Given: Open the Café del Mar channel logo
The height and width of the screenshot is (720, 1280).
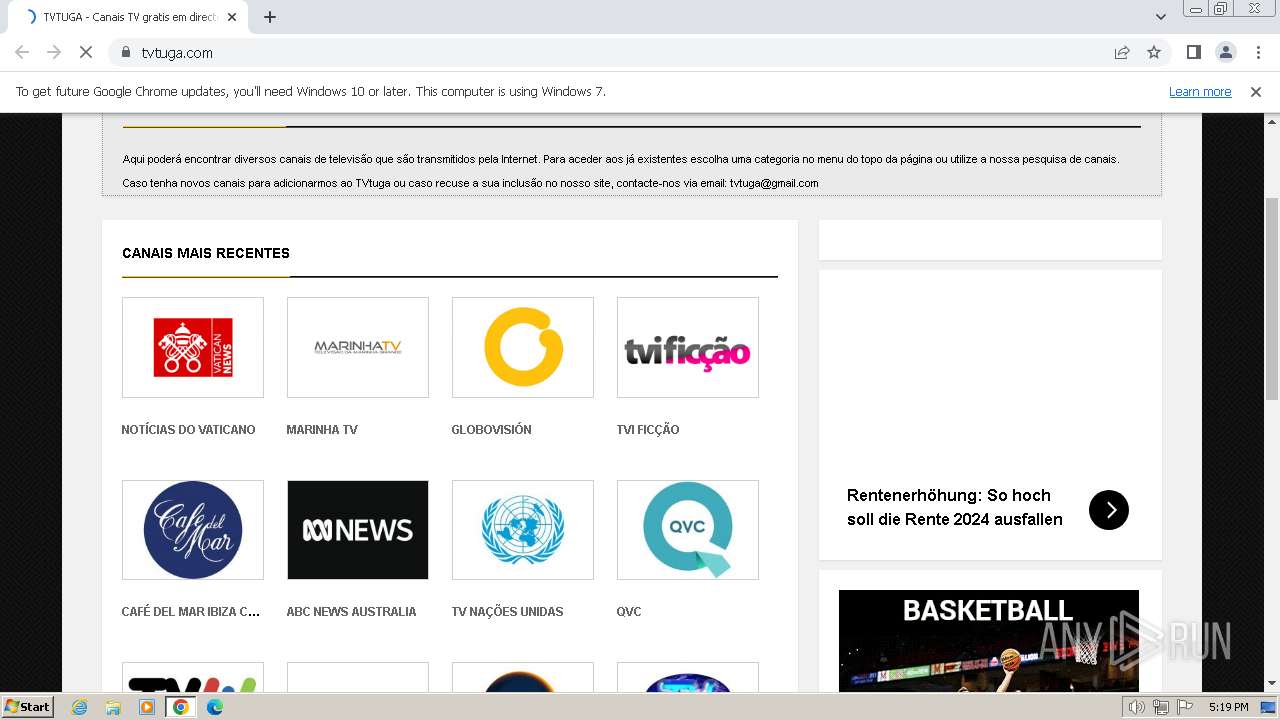Looking at the screenshot, I should tap(193, 530).
